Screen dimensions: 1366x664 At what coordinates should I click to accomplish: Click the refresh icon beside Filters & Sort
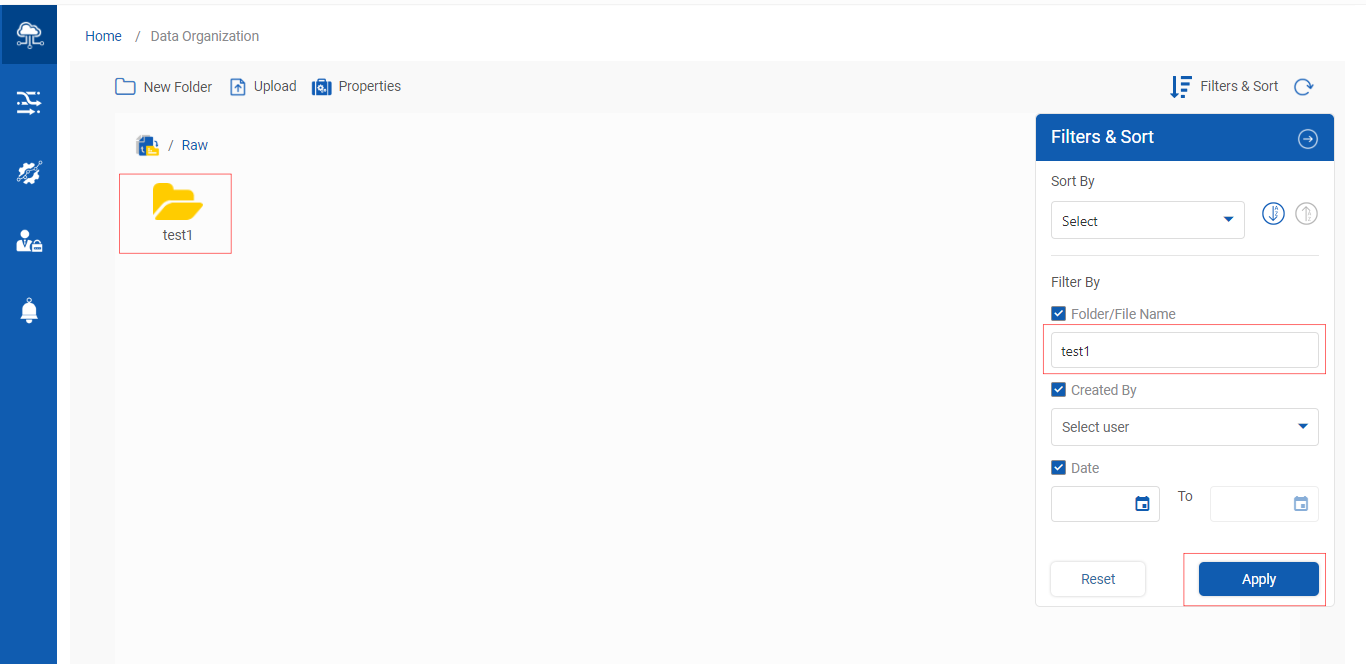pyautogui.click(x=1303, y=87)
